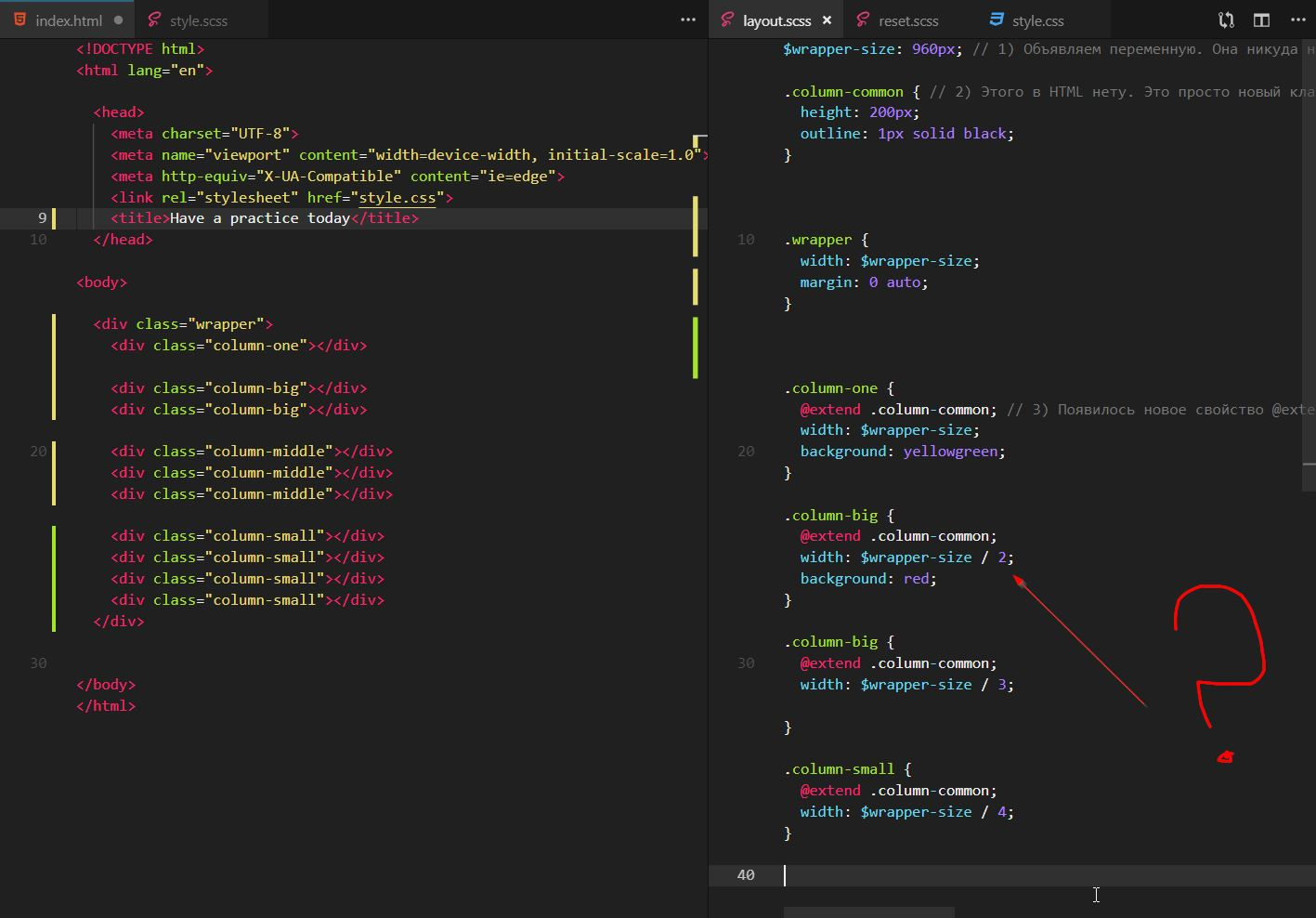Click line number 30 in index.html

tap(38, 663)
